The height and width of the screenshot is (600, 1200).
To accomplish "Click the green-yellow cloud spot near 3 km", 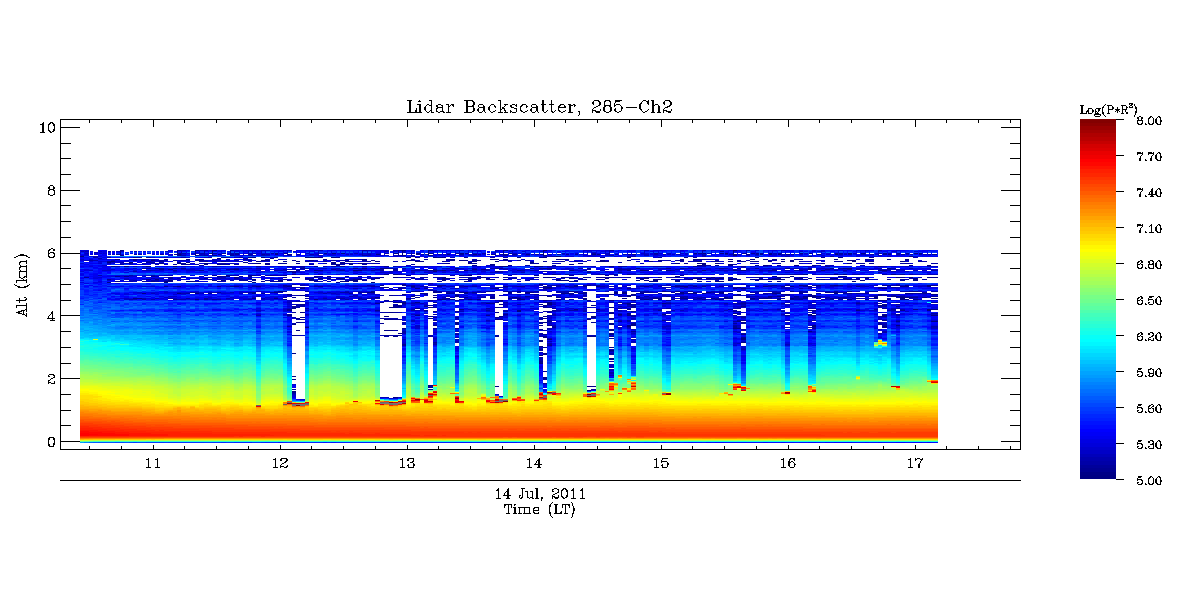I will click(881, 343).
